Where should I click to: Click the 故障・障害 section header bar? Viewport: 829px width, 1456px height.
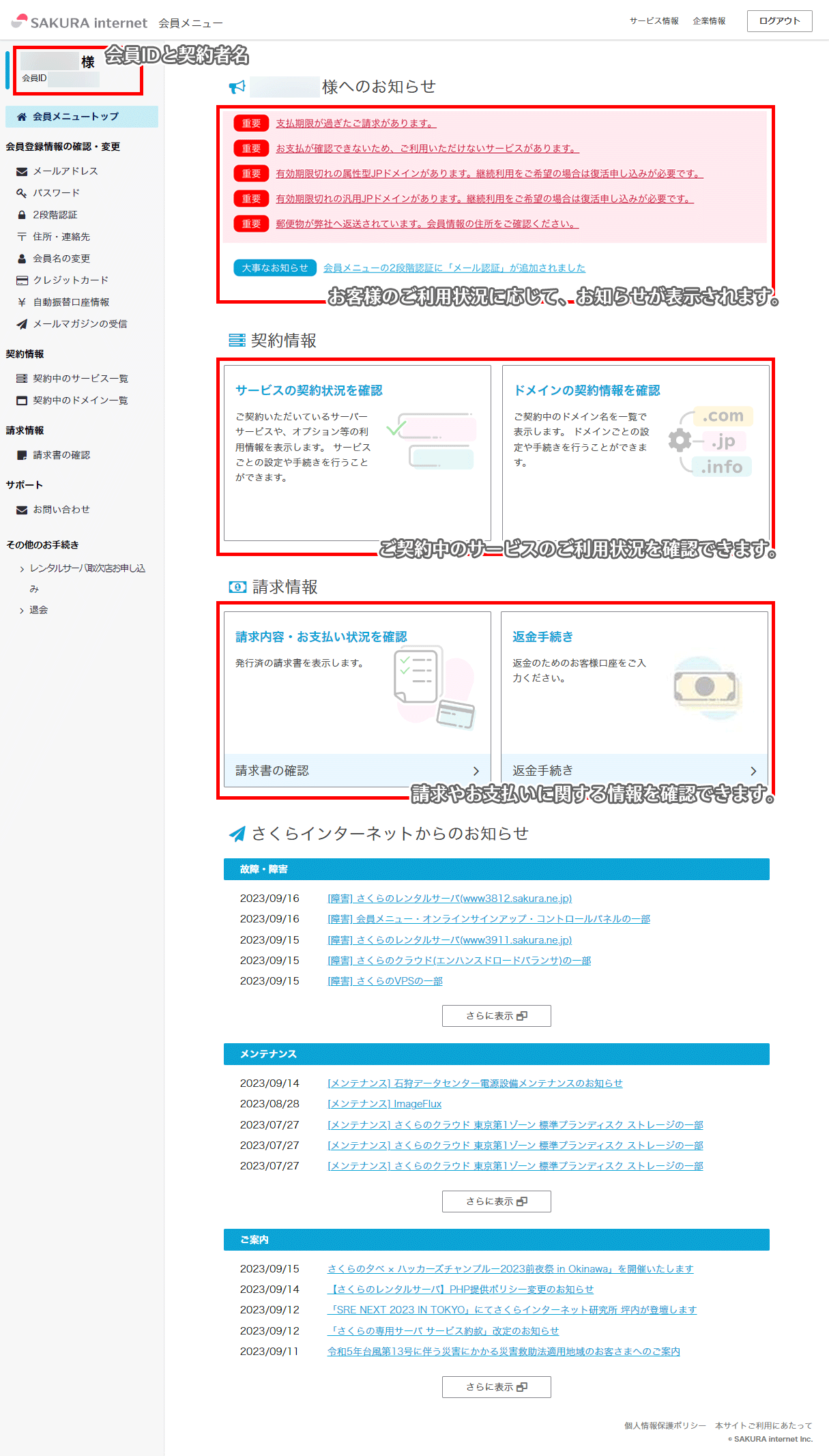click(x=497, y=869)
